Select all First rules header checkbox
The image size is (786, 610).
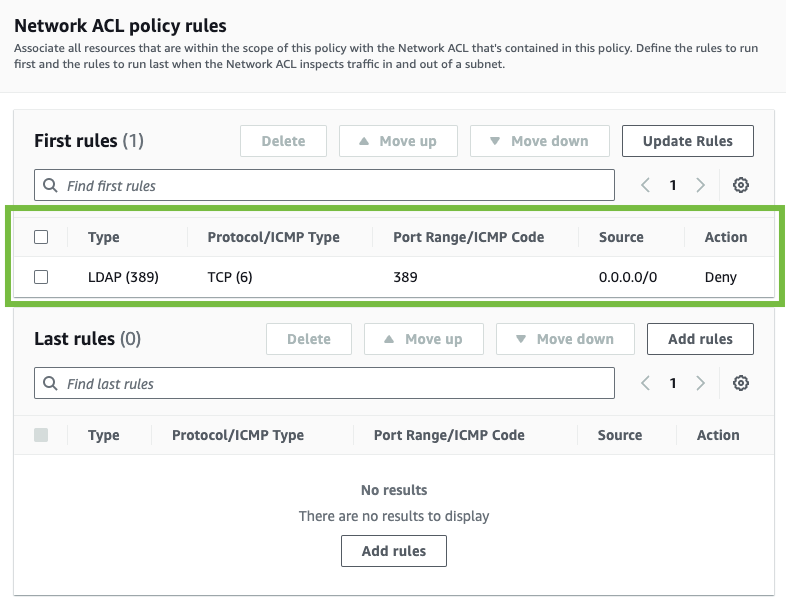pos(41,237)
